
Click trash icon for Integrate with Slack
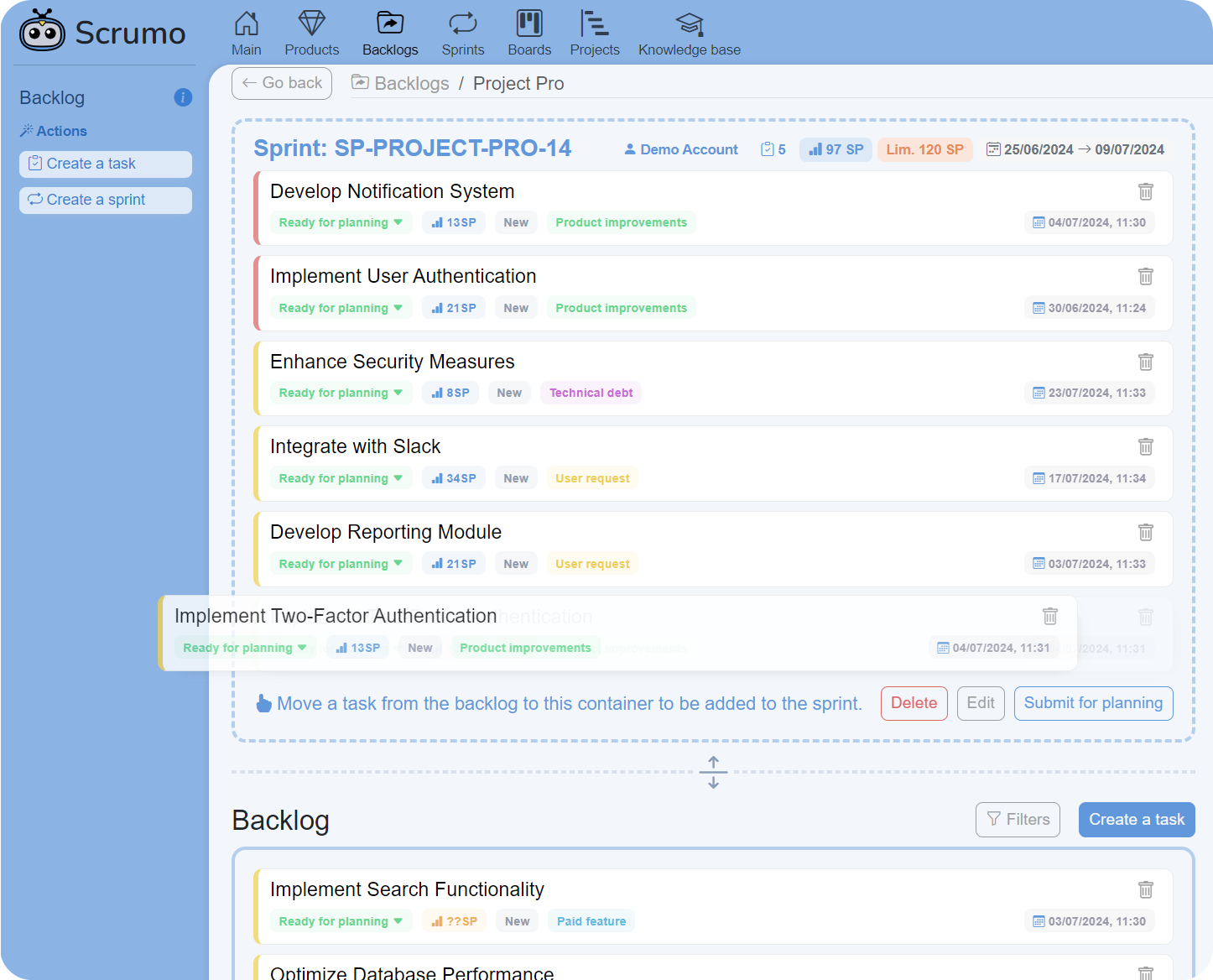1145,446
